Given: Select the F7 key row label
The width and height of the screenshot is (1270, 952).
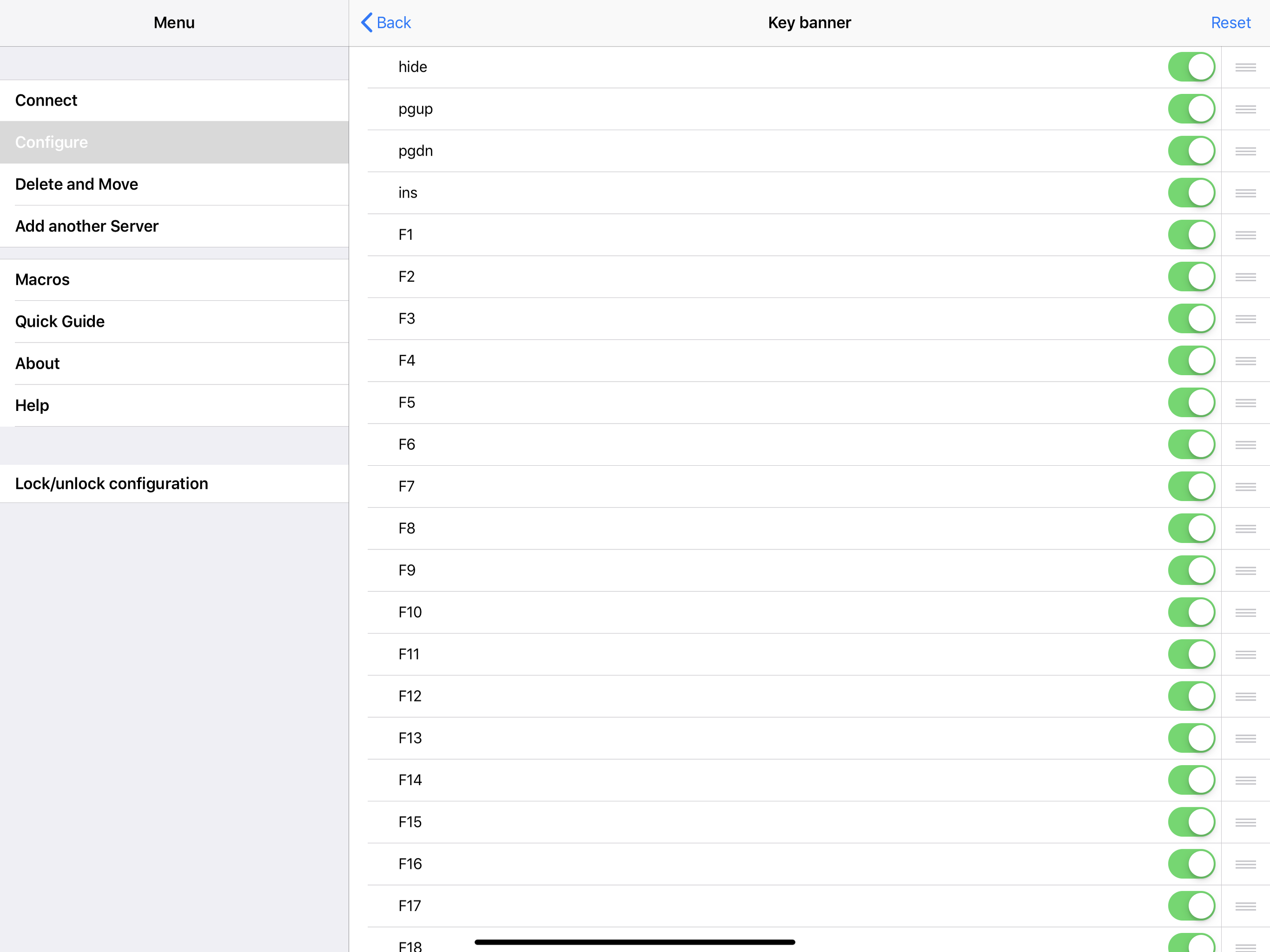Looking at the screenshot, I should (406, 486).
